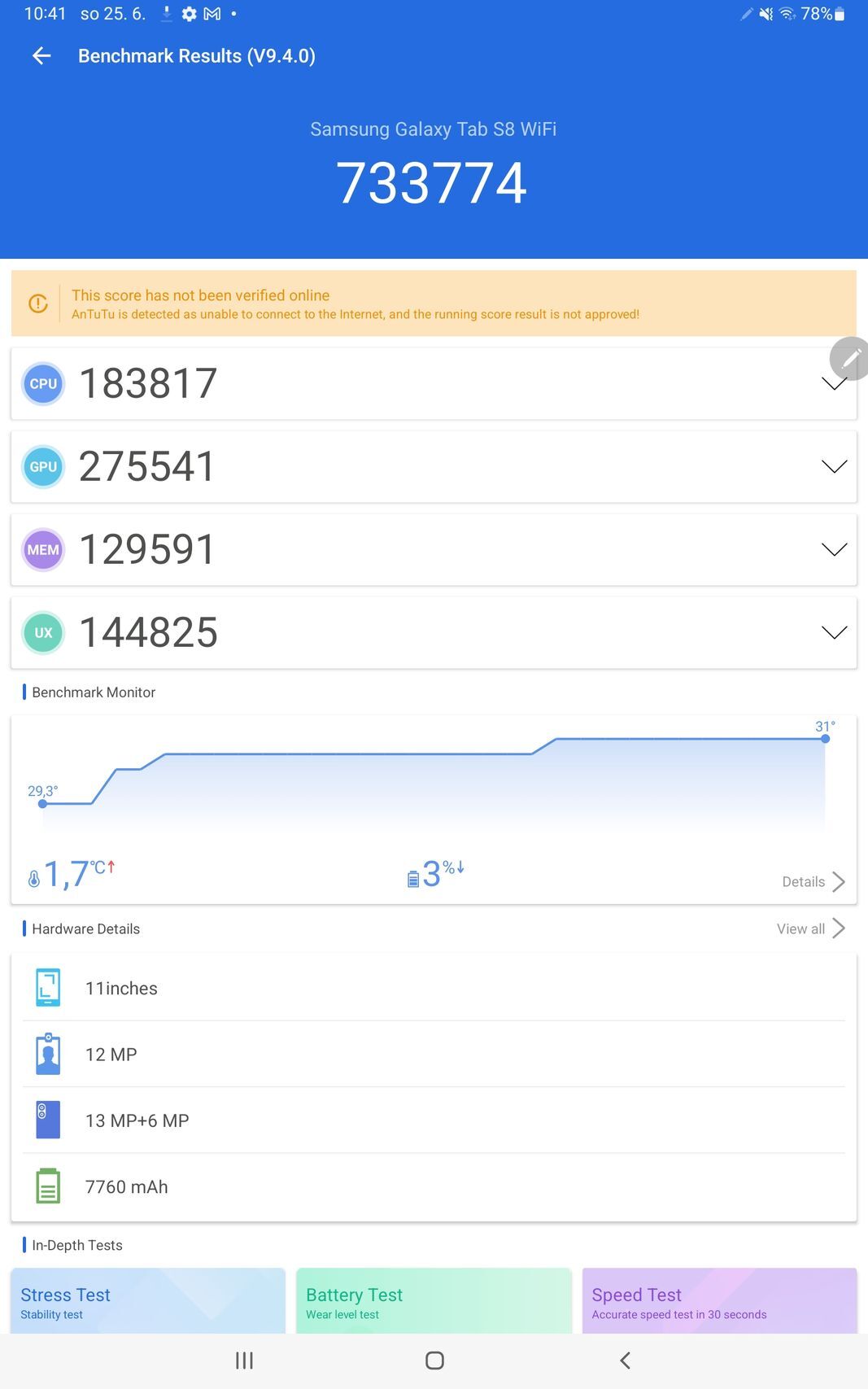Tap the MEM score icon
This screenshot has width=868, height=1389.
click(43, 549)
